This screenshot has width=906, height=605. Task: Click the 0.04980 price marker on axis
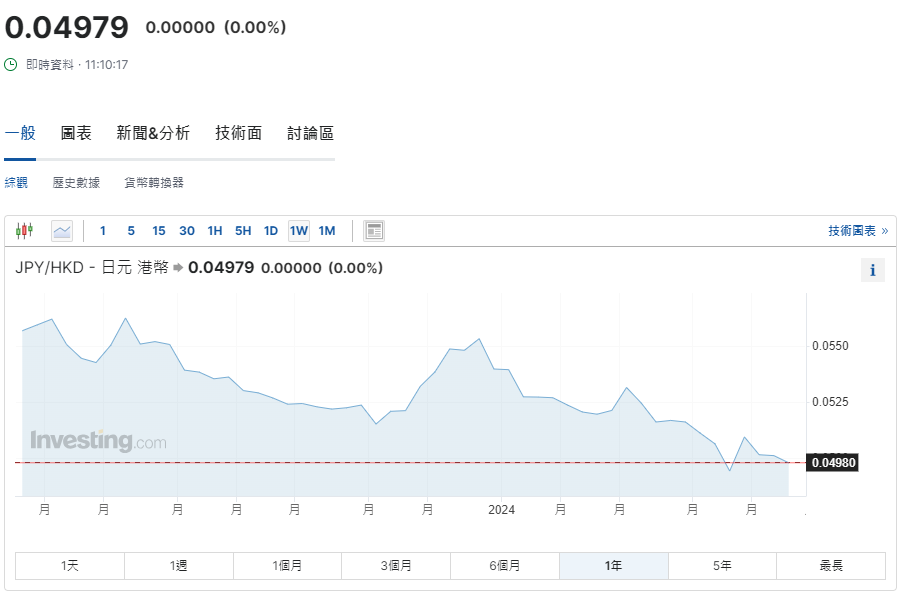click(x=833, y=463)
